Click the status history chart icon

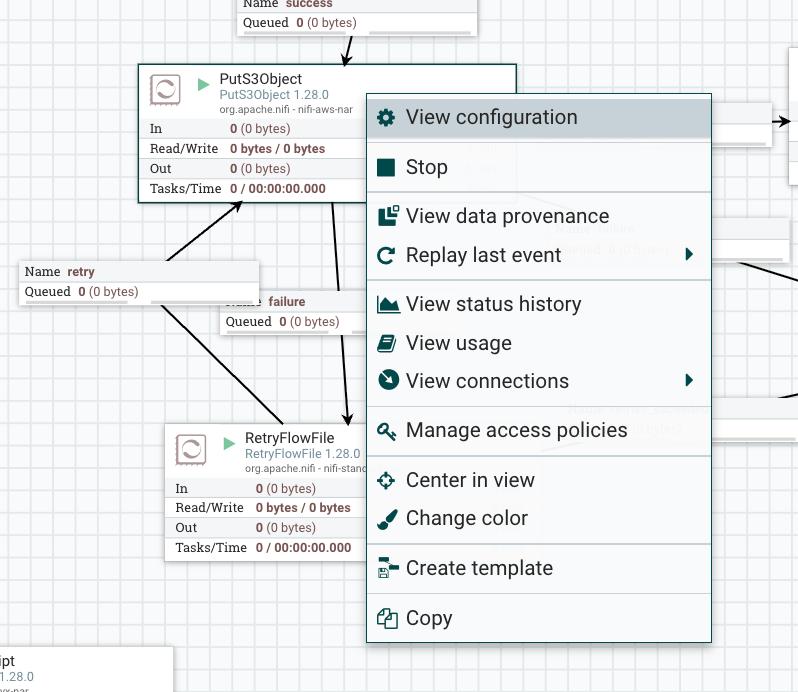[x=387, y=304]
